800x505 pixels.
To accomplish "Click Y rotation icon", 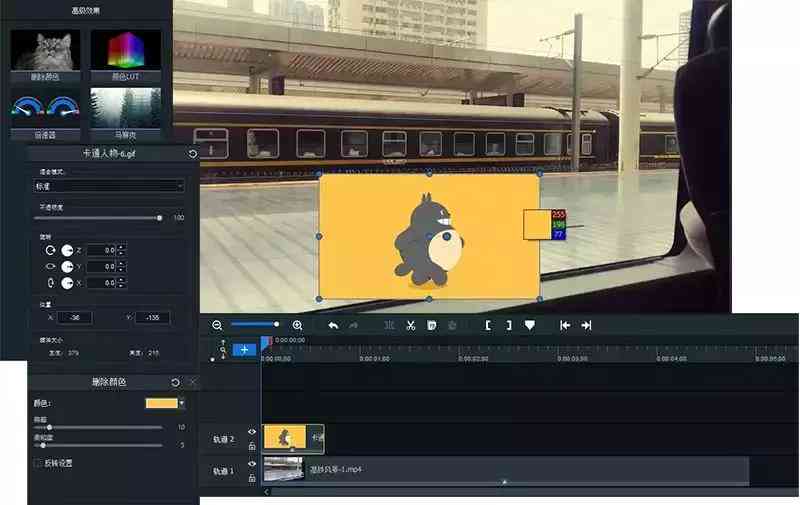I will (x=50, y=266).
